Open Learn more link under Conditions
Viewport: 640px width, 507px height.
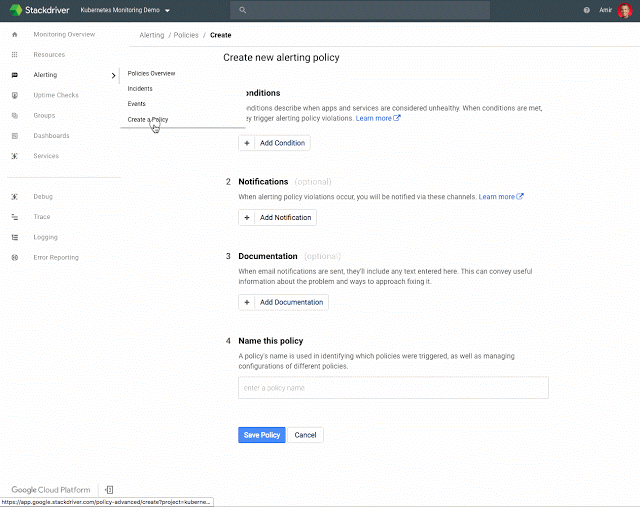point(373,118)
